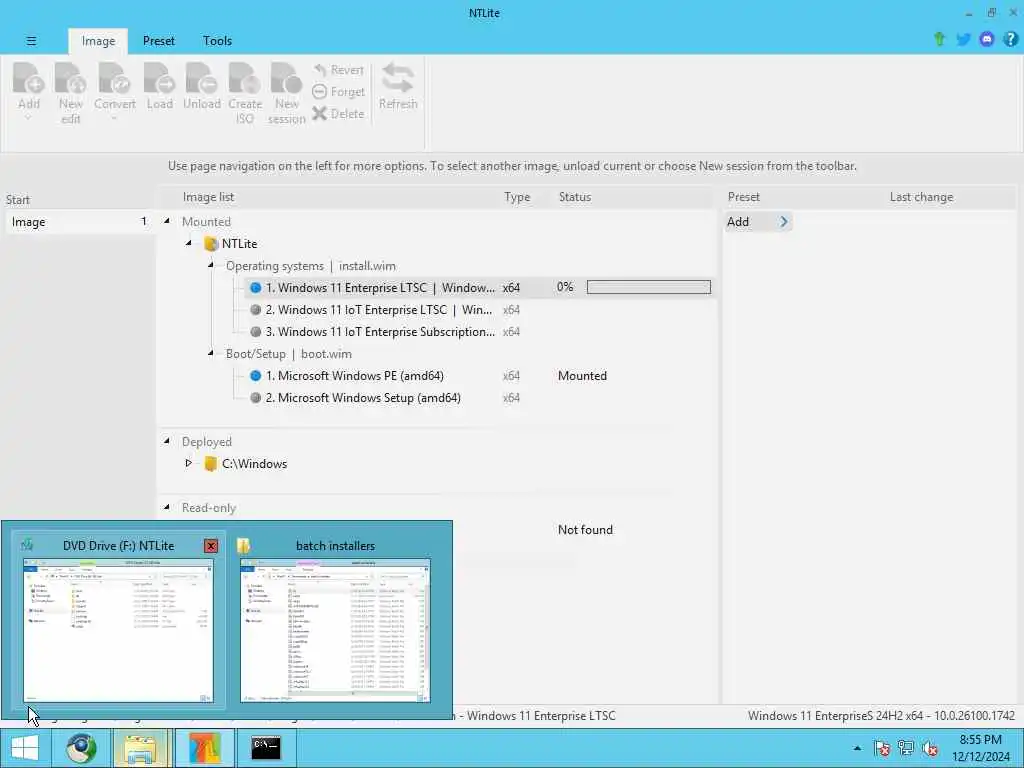
Task: Click the C:\Windows folder icon
Action: click(210, 464)
